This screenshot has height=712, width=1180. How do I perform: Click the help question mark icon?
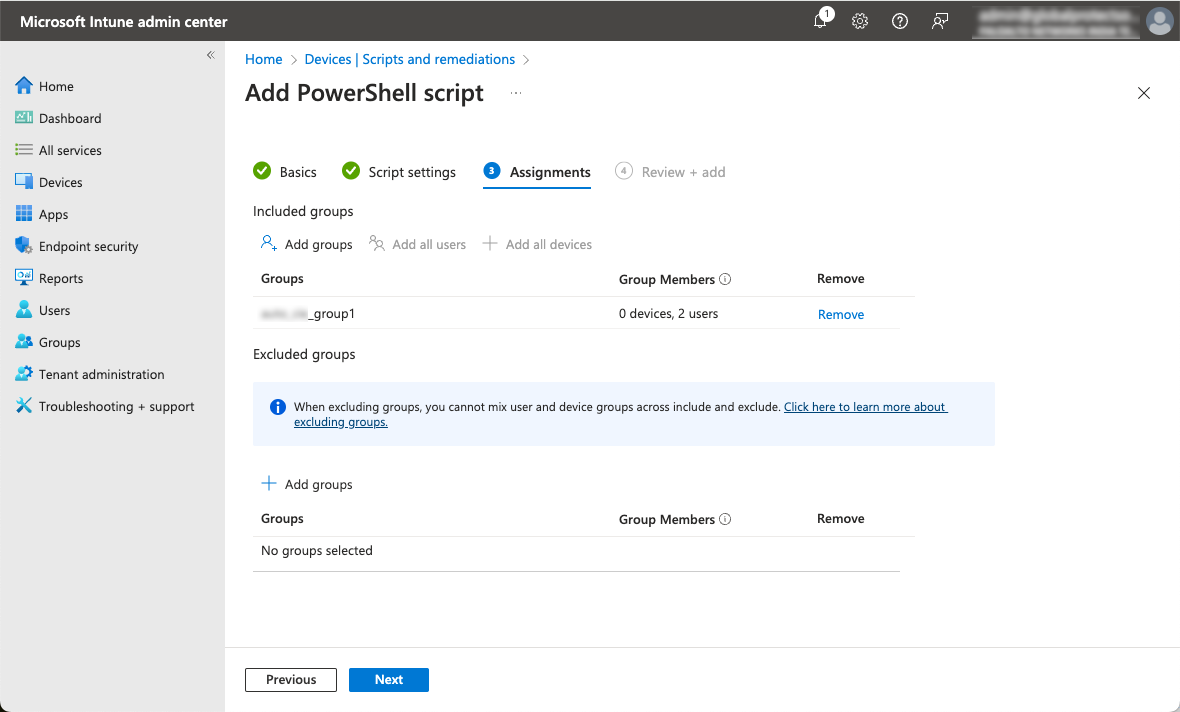coord(899,21)
